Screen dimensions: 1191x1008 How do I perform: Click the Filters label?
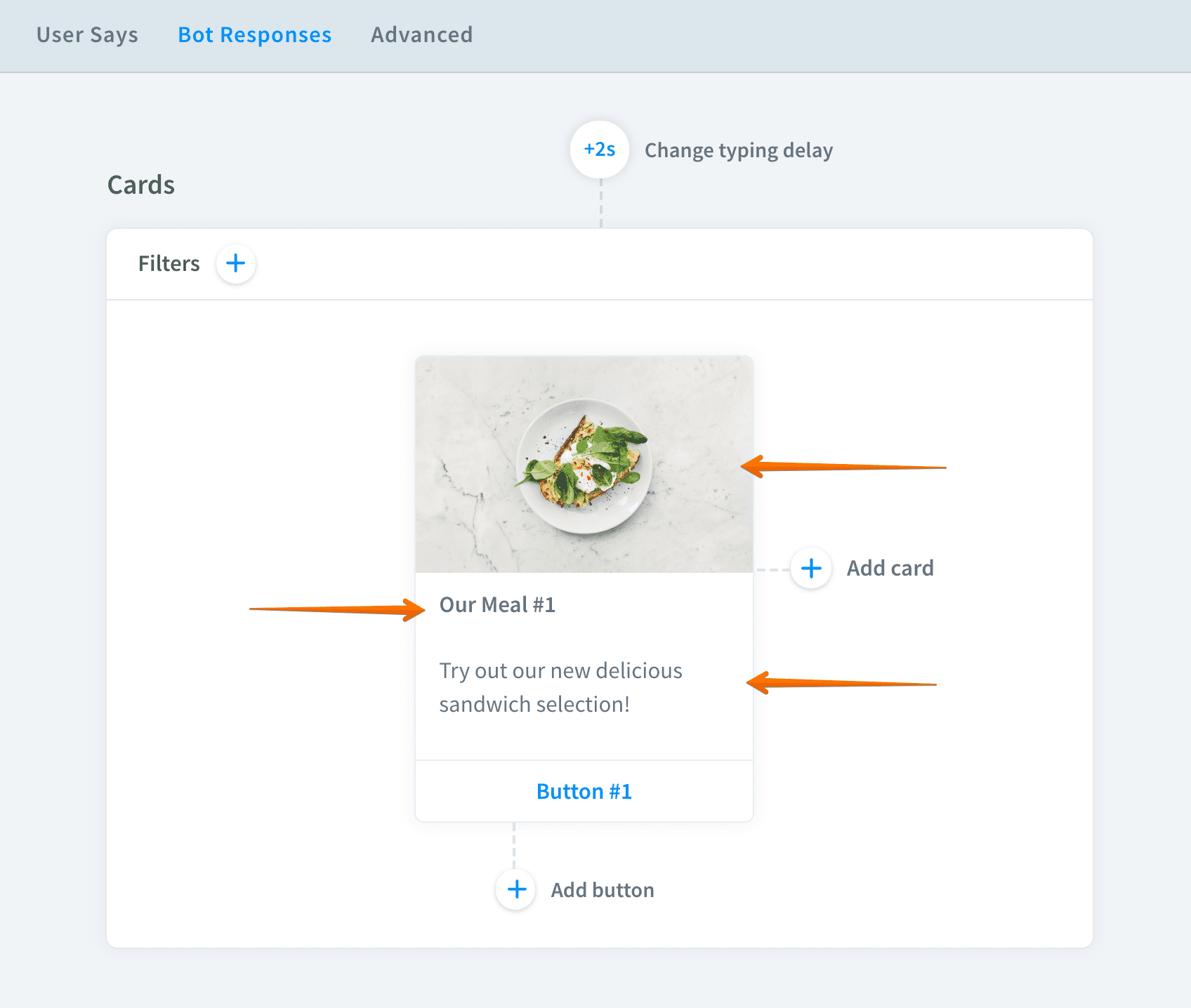point(169,264)
